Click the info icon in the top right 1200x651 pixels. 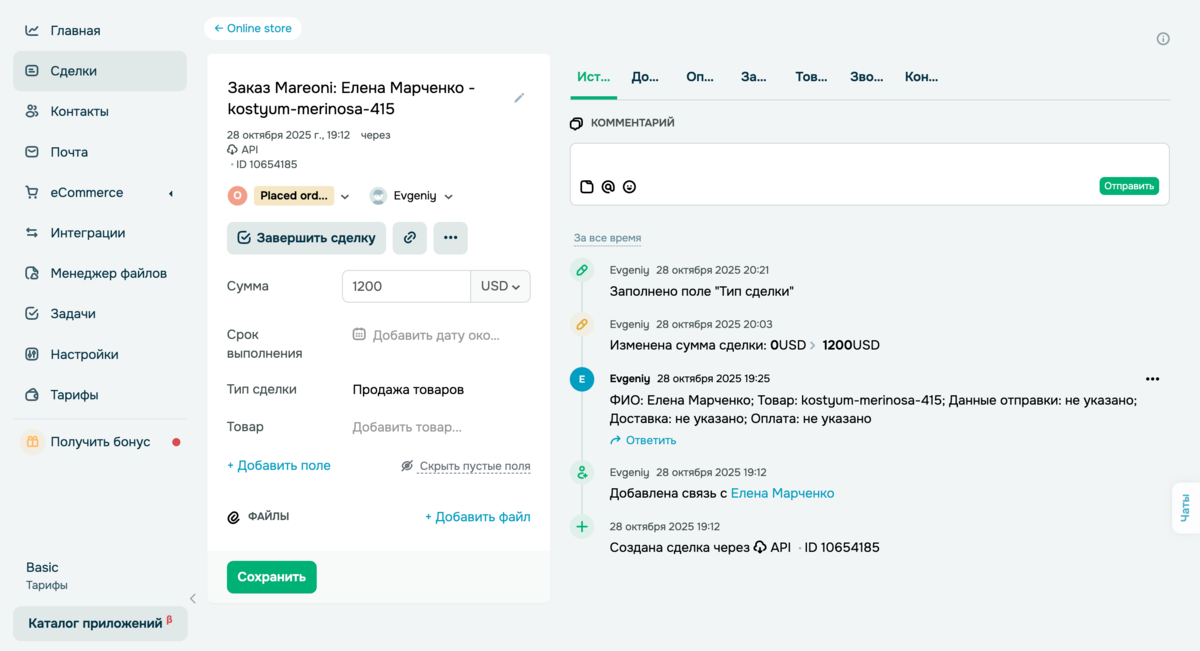(x=1163, y=37)
